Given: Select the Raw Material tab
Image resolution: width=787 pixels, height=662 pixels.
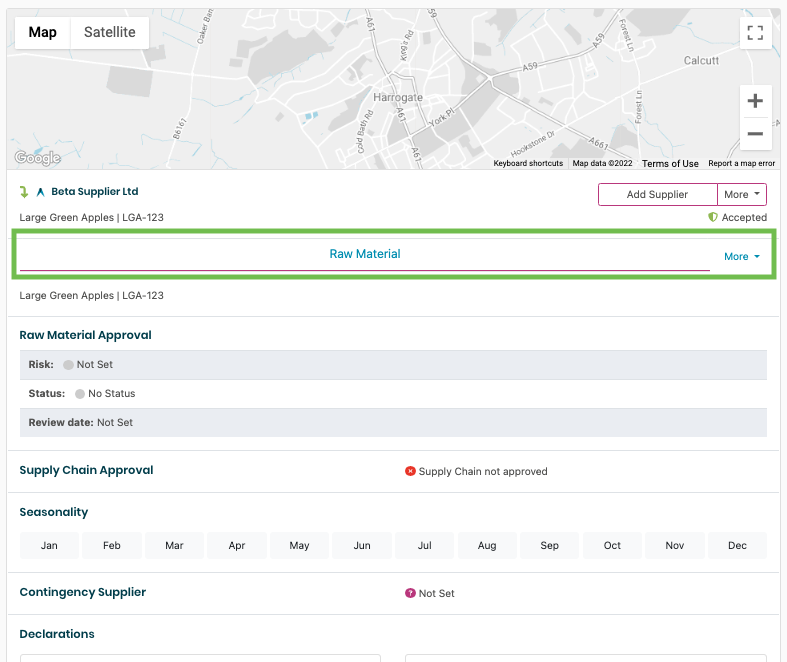Looking at the screenshot, I should 364,254.
